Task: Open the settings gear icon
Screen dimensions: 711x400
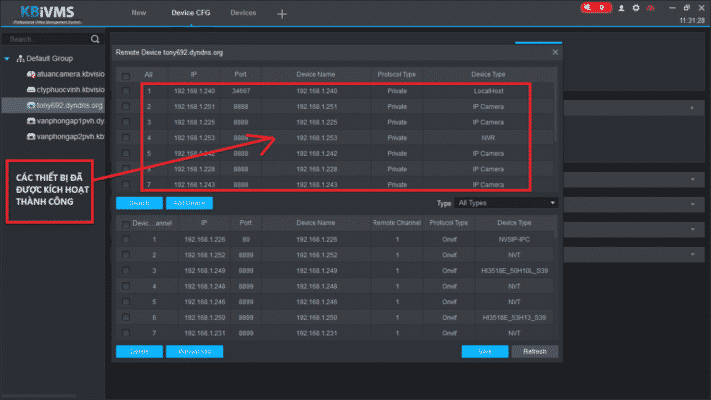Action: click(x=636, y=8)
